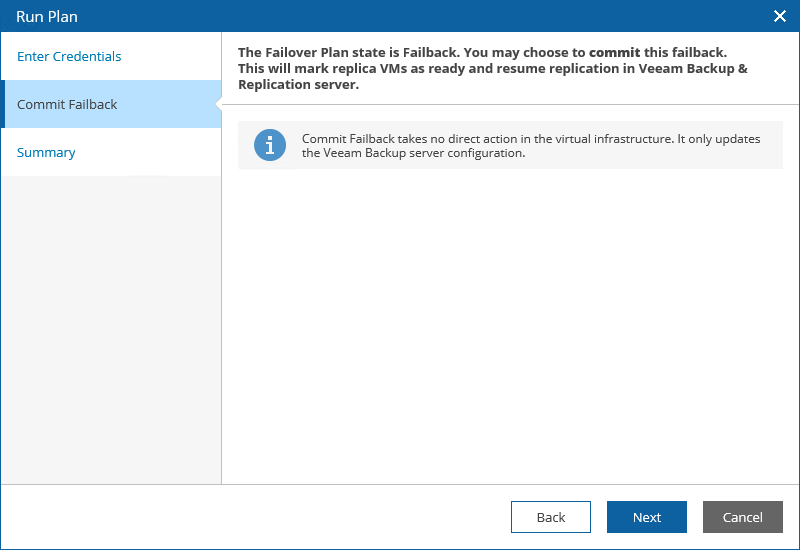The image size is (800, 550).
Task: Click the blue info icon
Action: point(270,145)
